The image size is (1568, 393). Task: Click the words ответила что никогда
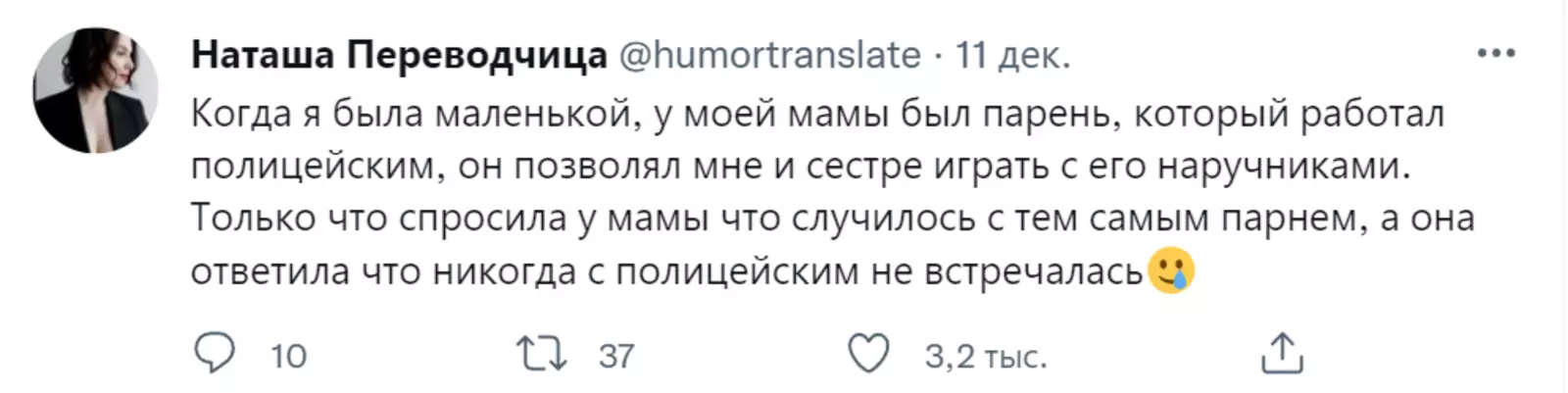click(x=383, y=270)
